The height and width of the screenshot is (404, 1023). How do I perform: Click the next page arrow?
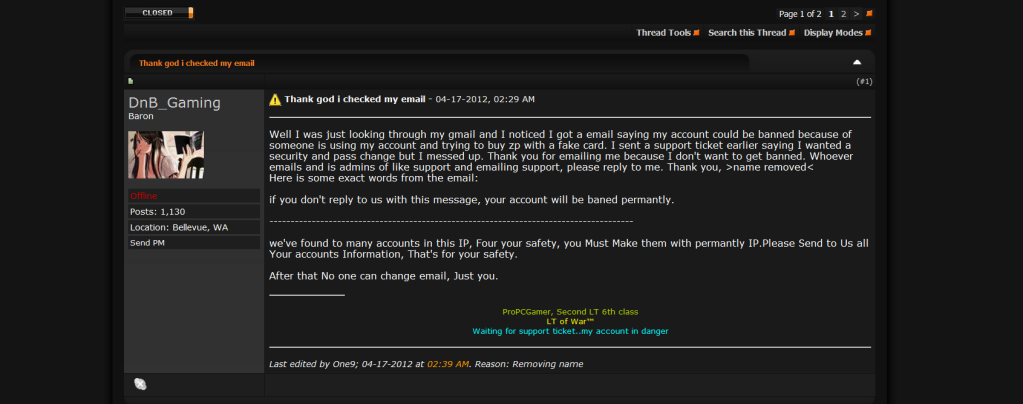click(x=856, y=14)
